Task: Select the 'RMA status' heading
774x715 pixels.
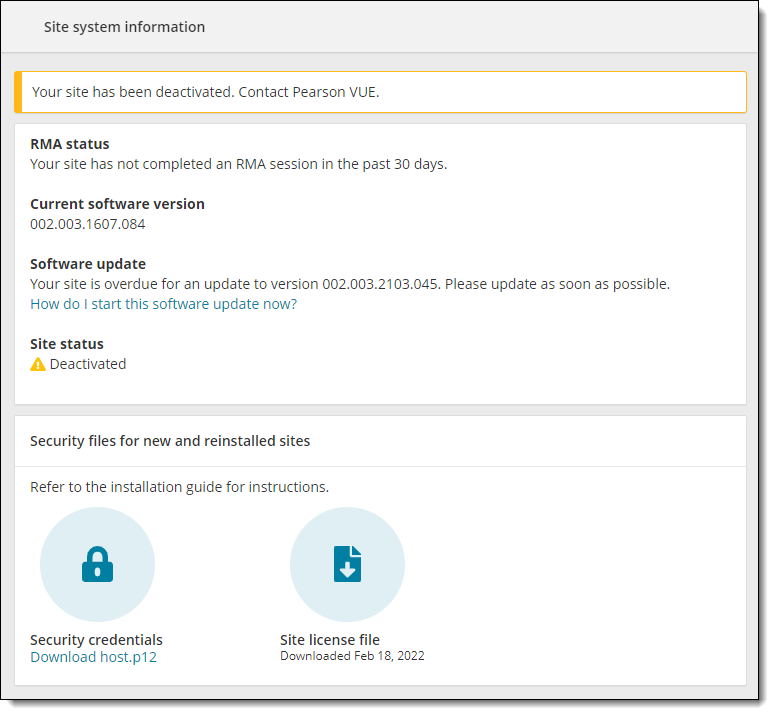Action: [70, 144]
